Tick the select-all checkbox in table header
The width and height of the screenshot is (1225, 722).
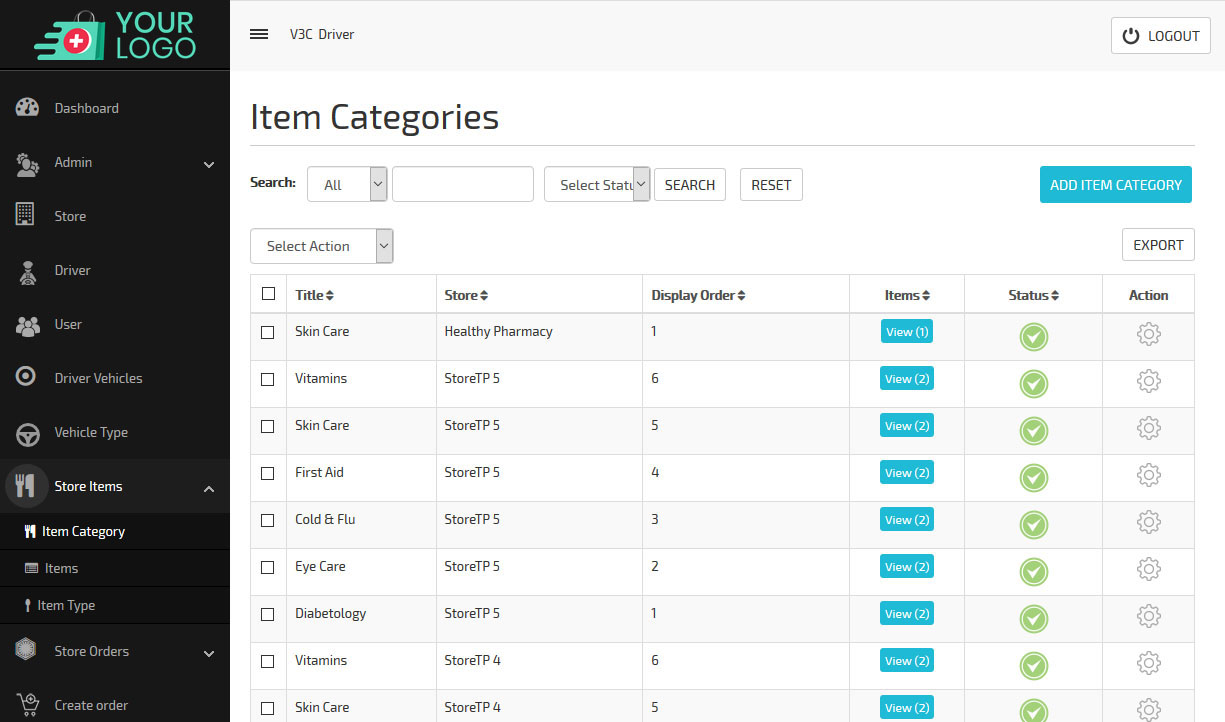[268, 294]
